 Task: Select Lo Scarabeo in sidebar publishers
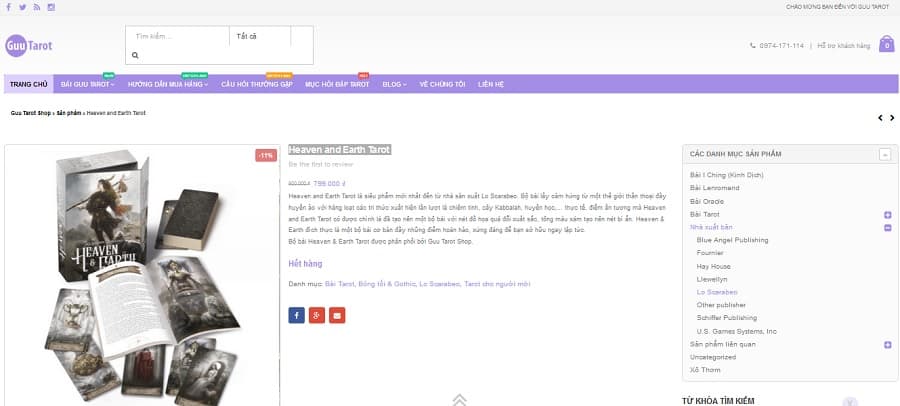717,292
